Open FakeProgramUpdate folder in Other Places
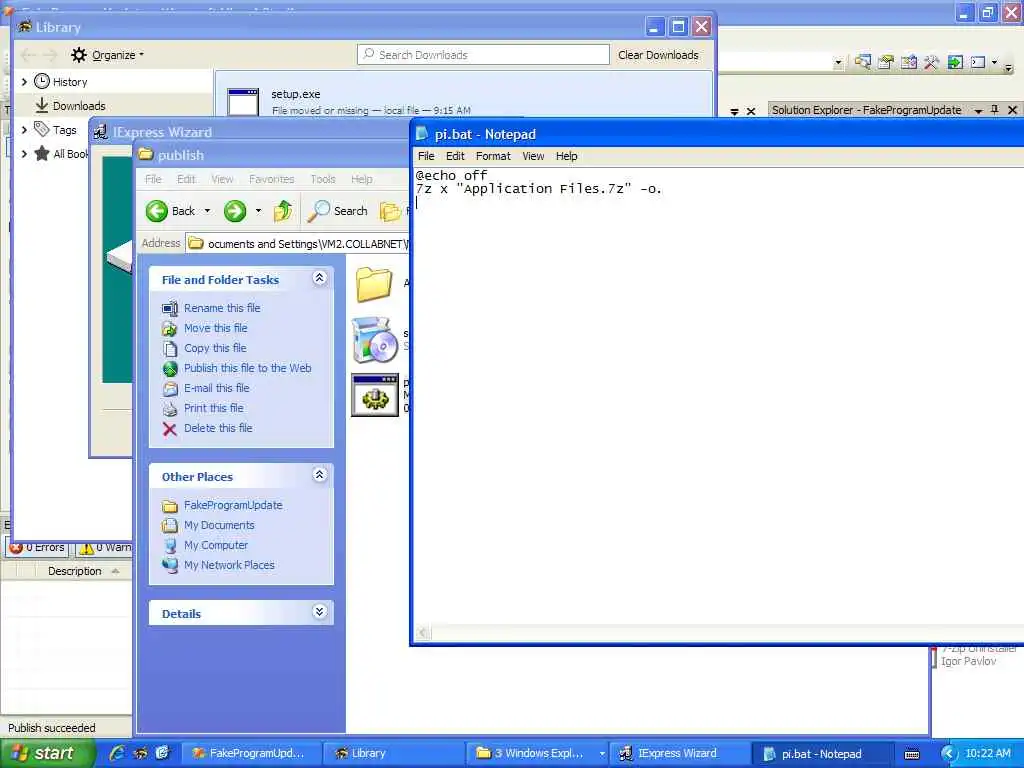Image resolution: width=1024 pixels, height=768 pixels. [233, 505]
